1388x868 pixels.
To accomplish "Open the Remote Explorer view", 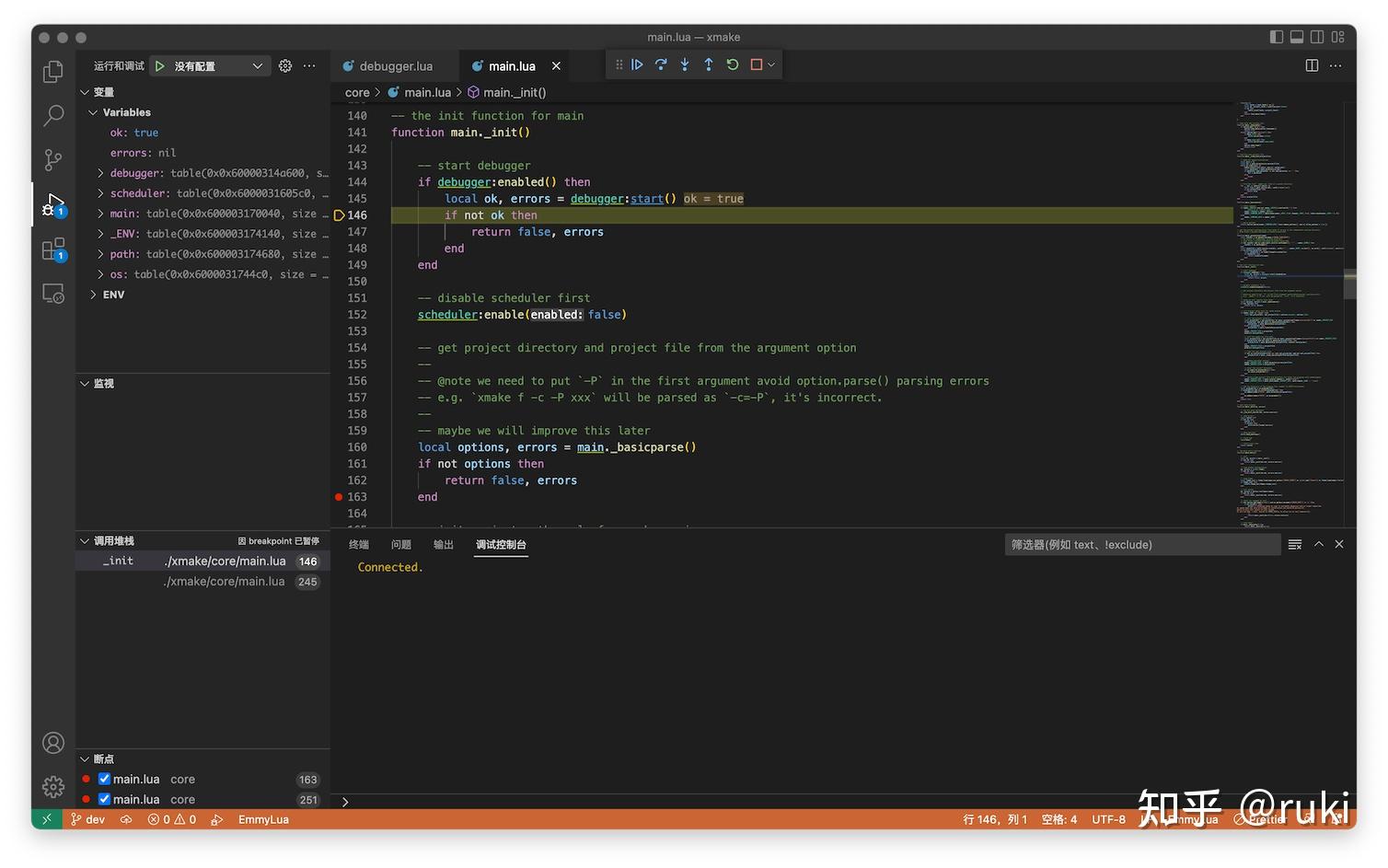I will (53, 294).
